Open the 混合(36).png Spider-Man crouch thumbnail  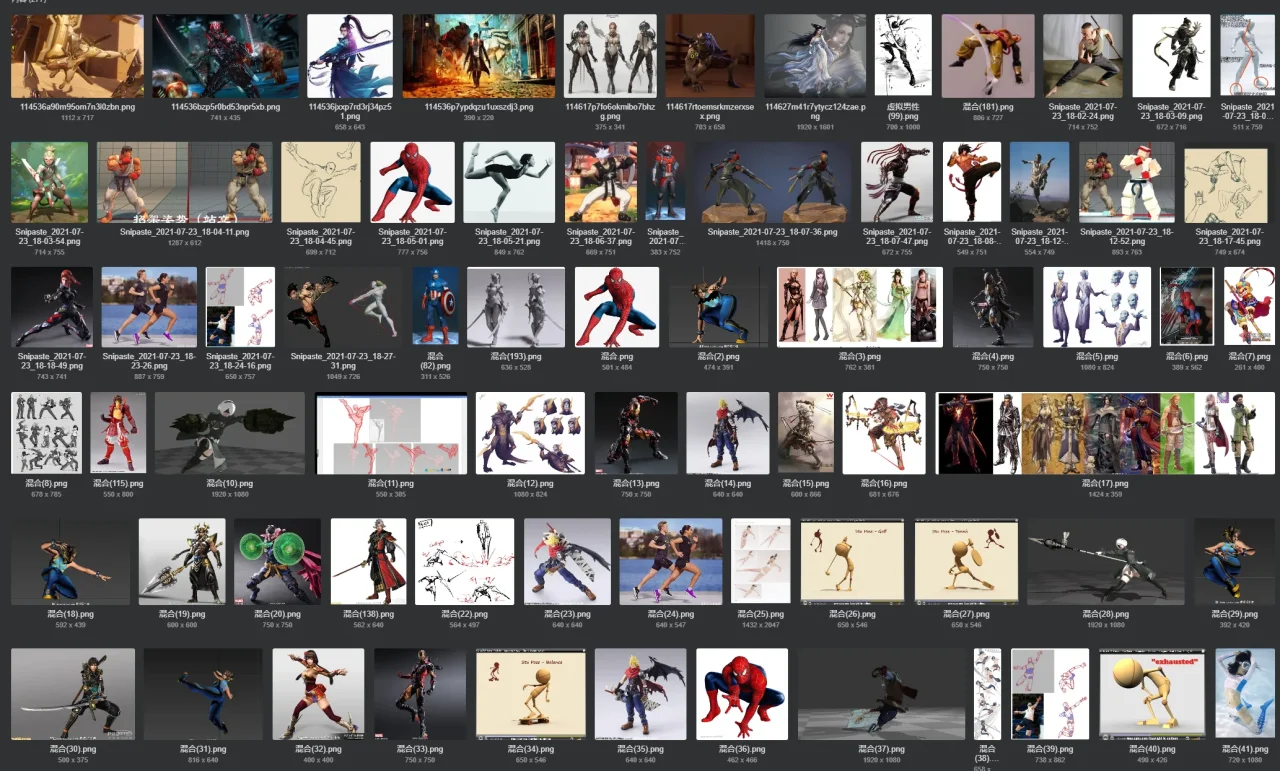pos(742,694)
